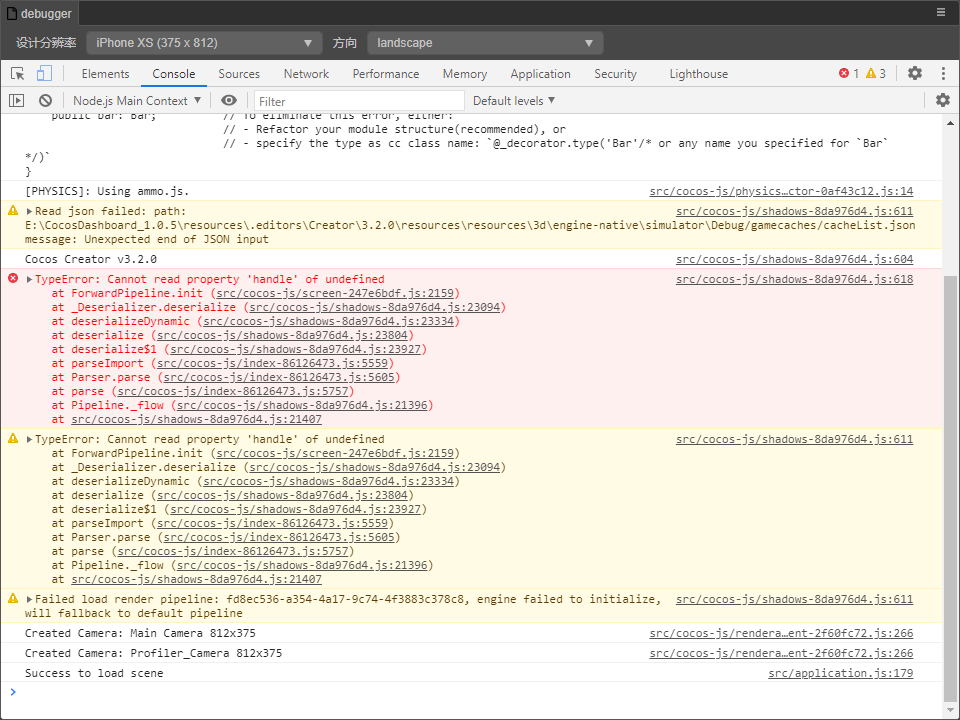Open screen-247e6bdf.js:2159 link in red error

coord(335,293)
